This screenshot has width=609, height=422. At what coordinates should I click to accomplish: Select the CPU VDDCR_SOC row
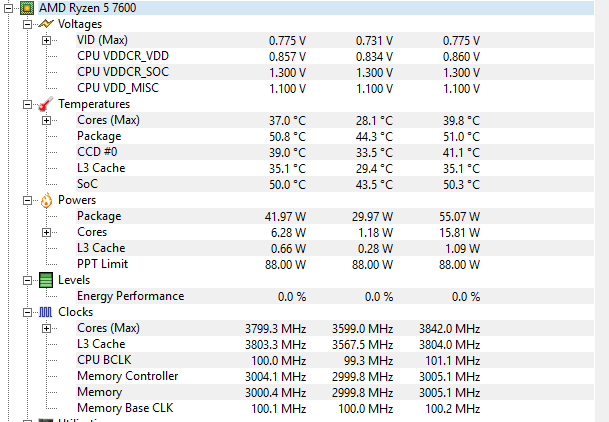click(335, 72)
